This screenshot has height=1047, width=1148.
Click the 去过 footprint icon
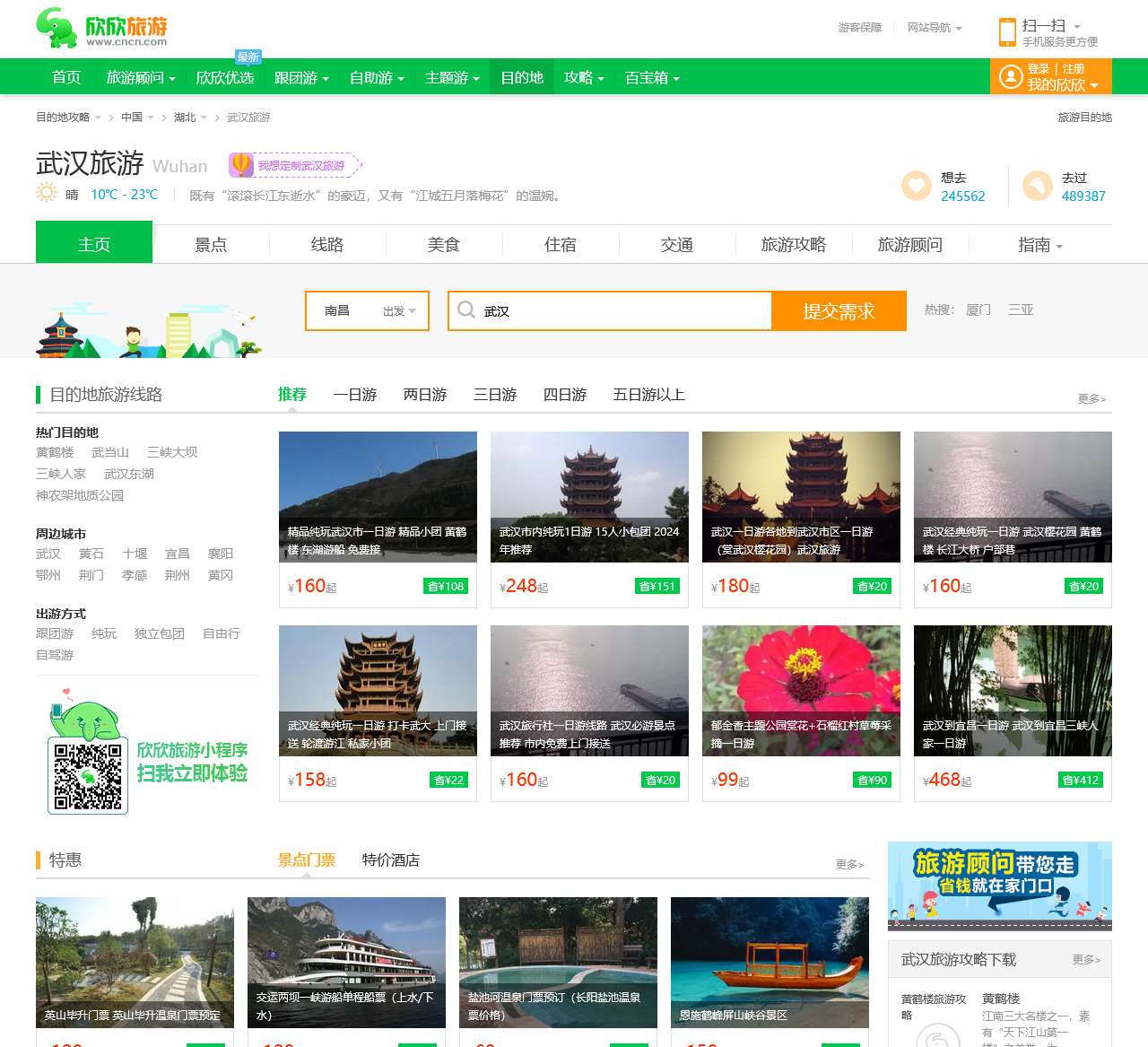pyautogui.click(x=1039, y=186)
